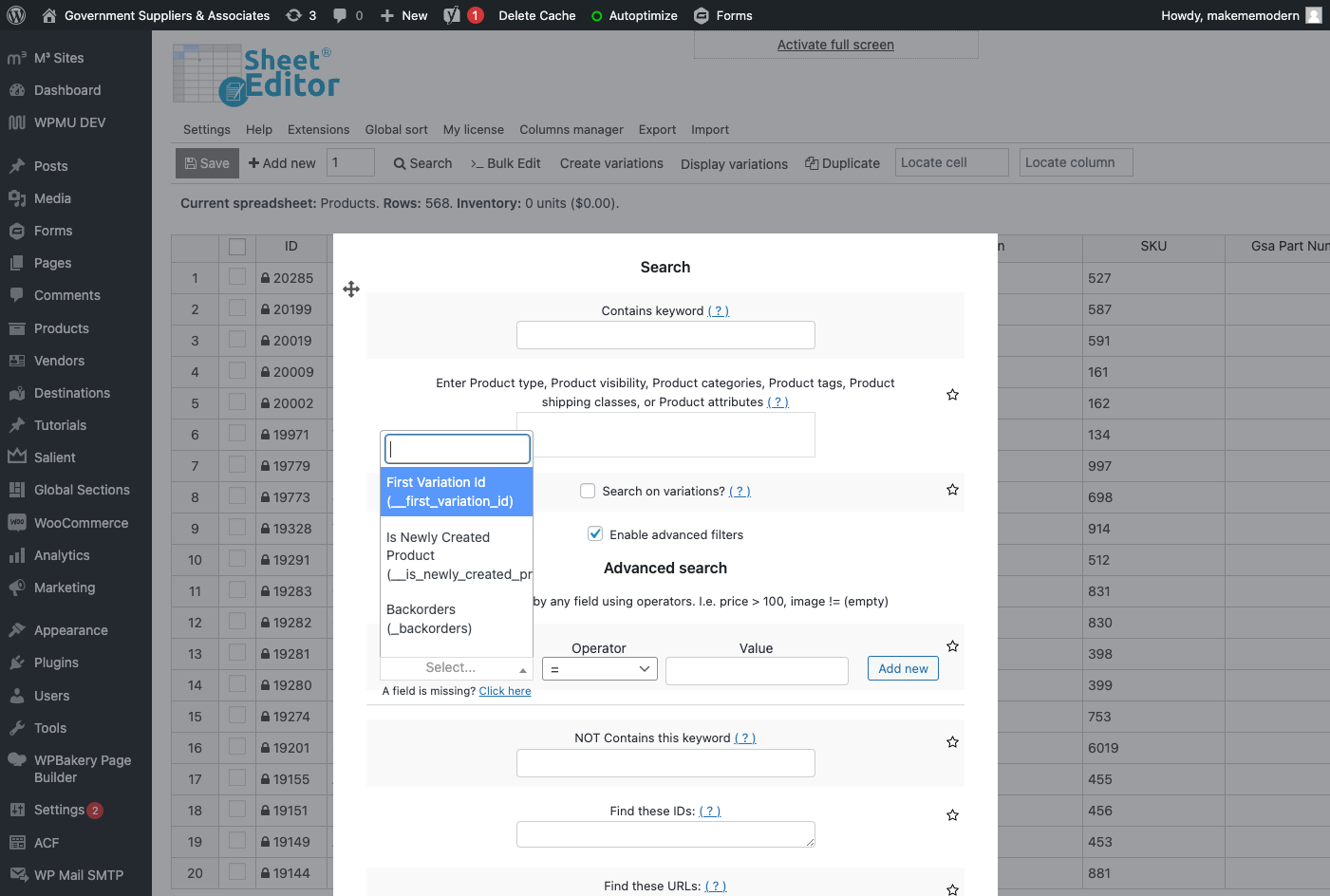Open the Settings menu of Sheet Editor
This screenshot has height=896, width=1330.
click(x=207, y=130)
